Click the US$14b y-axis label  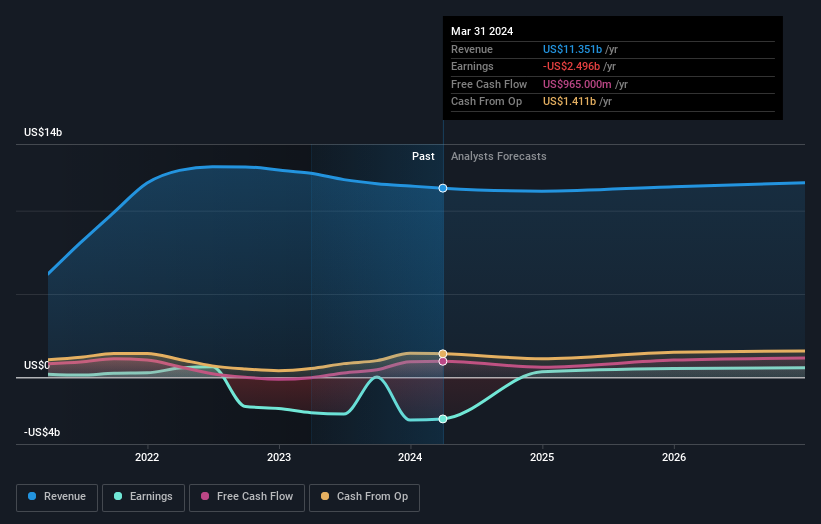pyautogui.click(x=43, y=132)
